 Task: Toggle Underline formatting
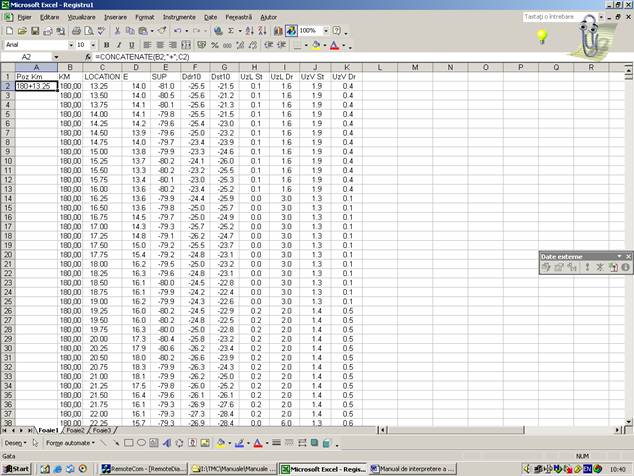pos(131,45)
